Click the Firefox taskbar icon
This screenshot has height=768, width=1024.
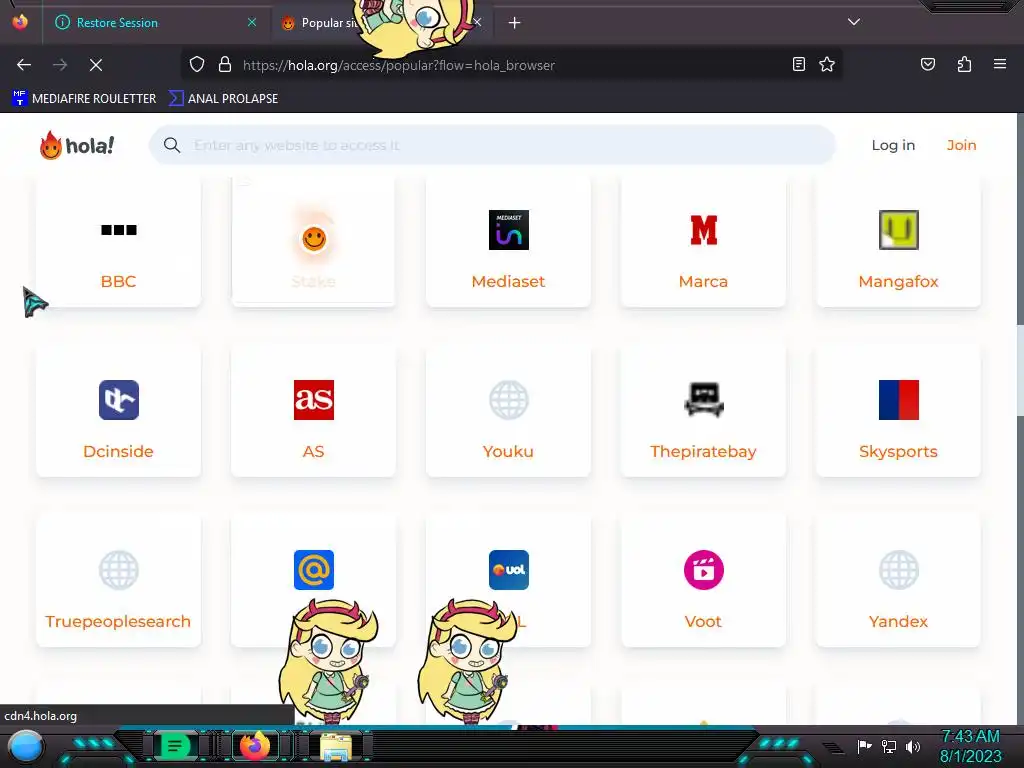255,746
